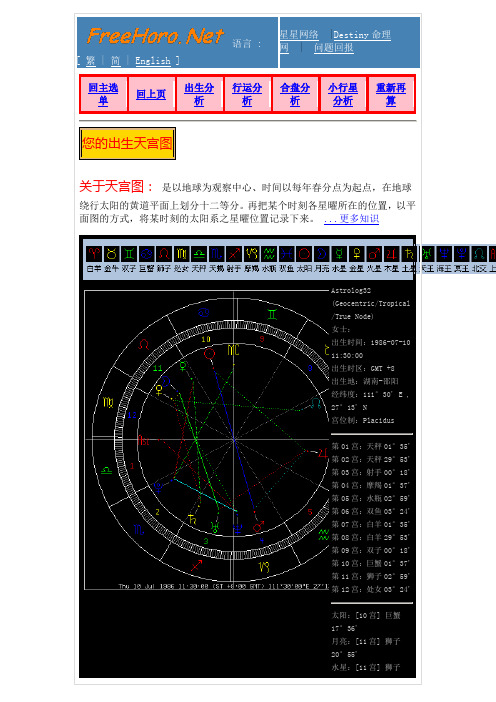Return via the 回主选单 main menu item
496x702 pixels.
pyautogui.click(x=103, y=94)
